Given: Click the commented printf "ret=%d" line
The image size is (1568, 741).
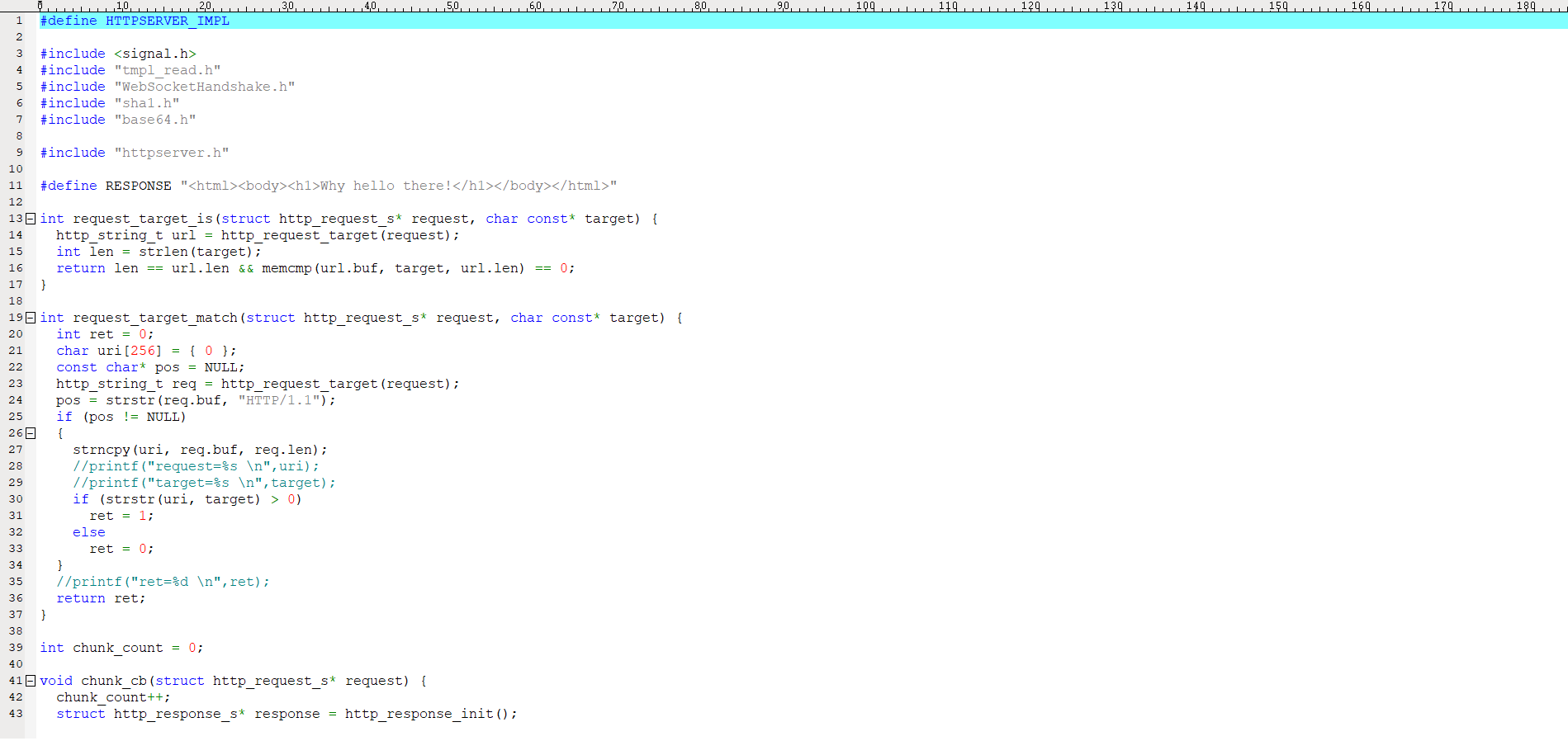Looking at the screenshot, I should (x=163, y=582).
